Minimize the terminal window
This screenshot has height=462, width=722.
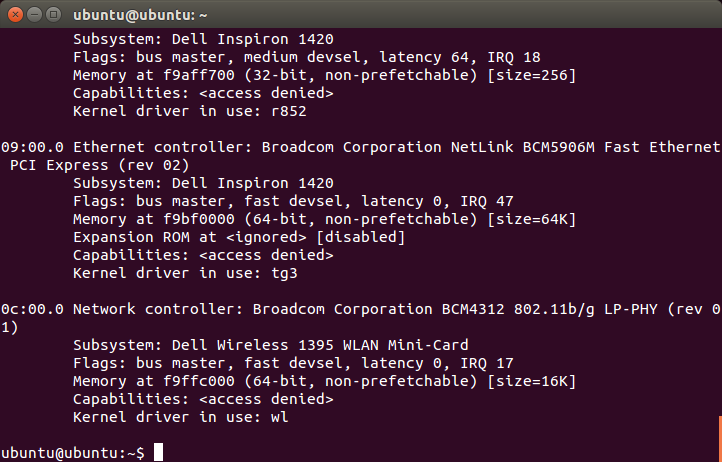(x=35, y=15)
